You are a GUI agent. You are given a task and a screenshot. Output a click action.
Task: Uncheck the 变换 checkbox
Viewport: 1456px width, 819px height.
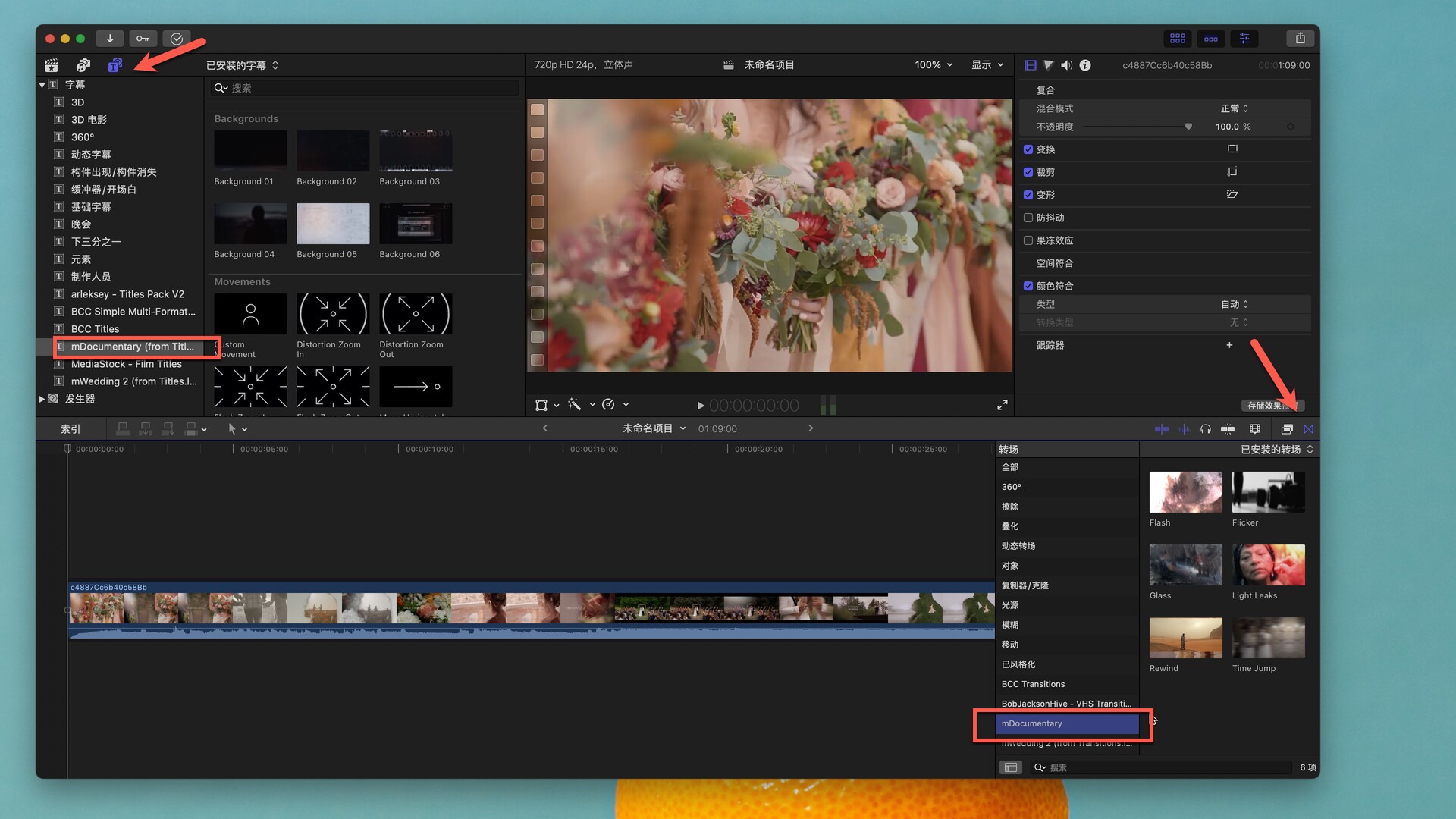coord(1028,149)
